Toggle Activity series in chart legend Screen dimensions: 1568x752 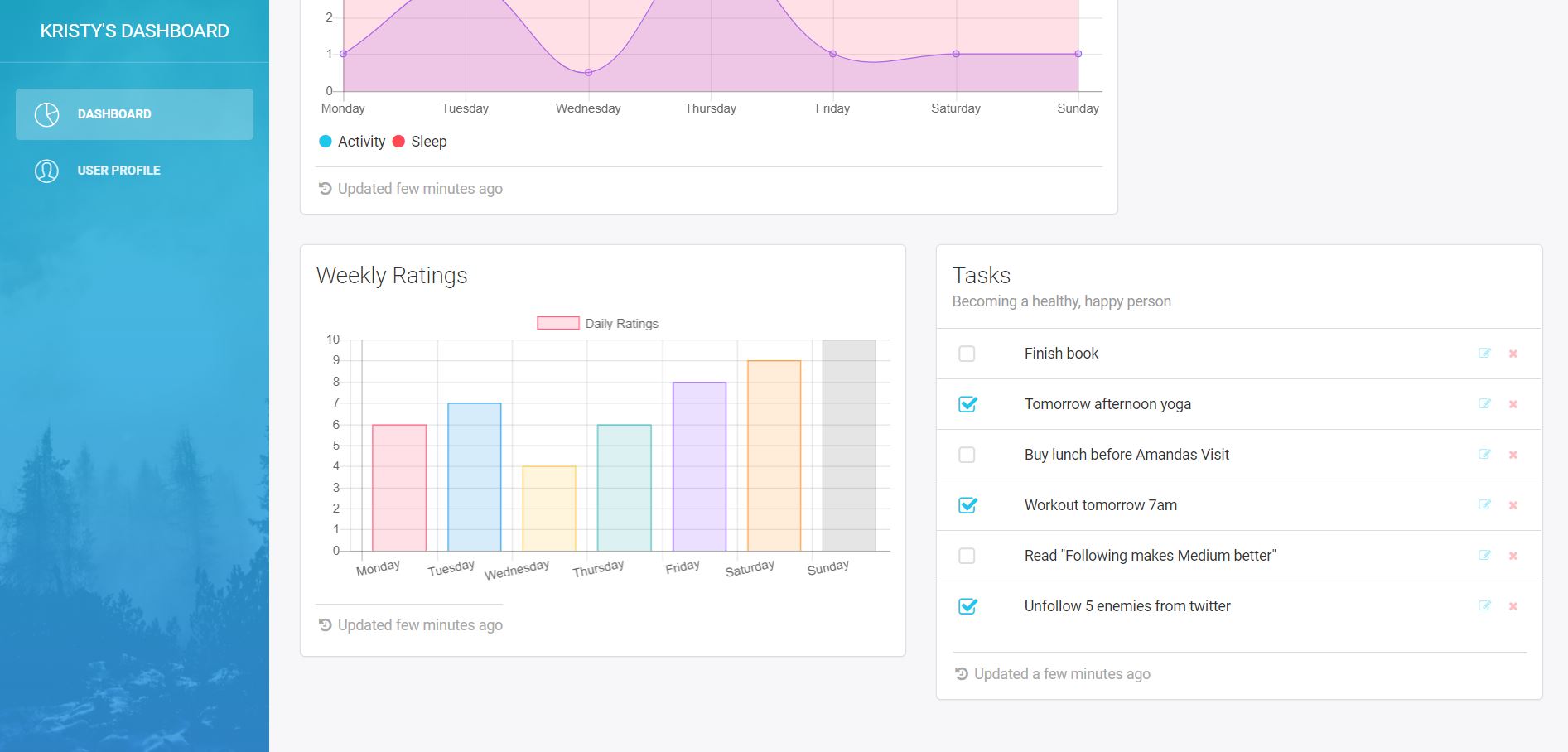click(352, 142)
